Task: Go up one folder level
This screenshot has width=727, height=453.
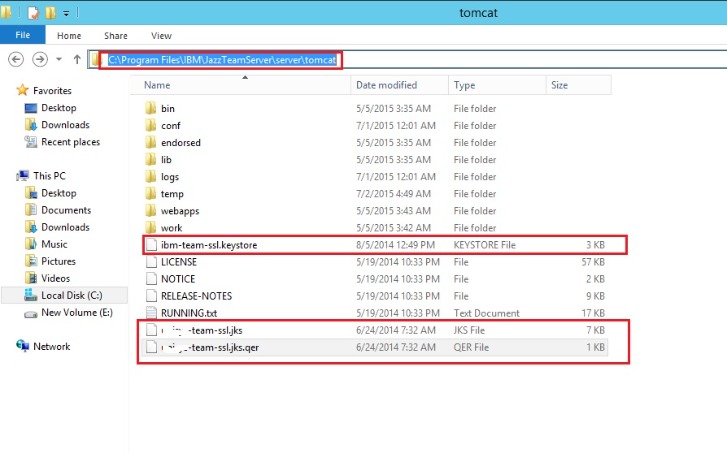Action: (77, 60)
